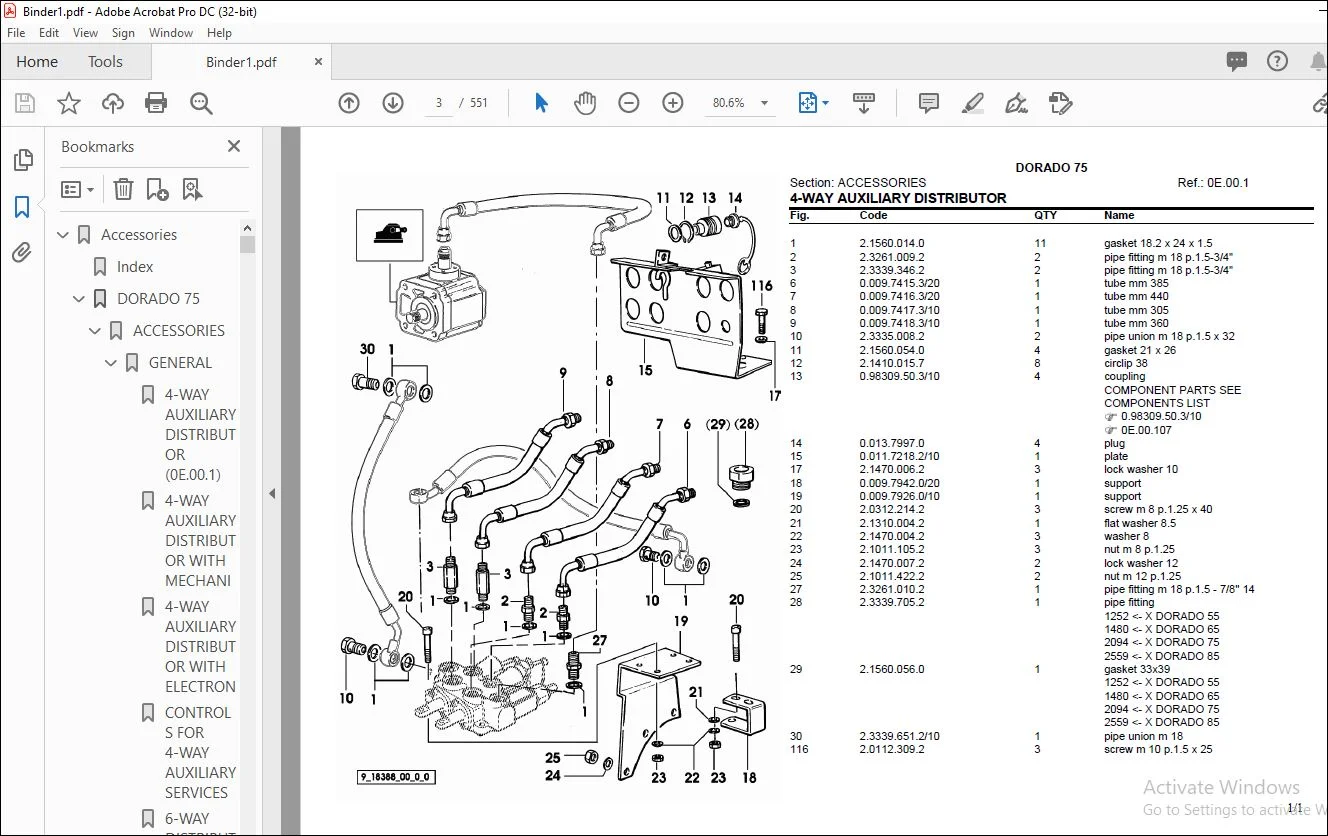Open the Index bookmark
This screenshot has width=1328, height=836.
point(135,267)
